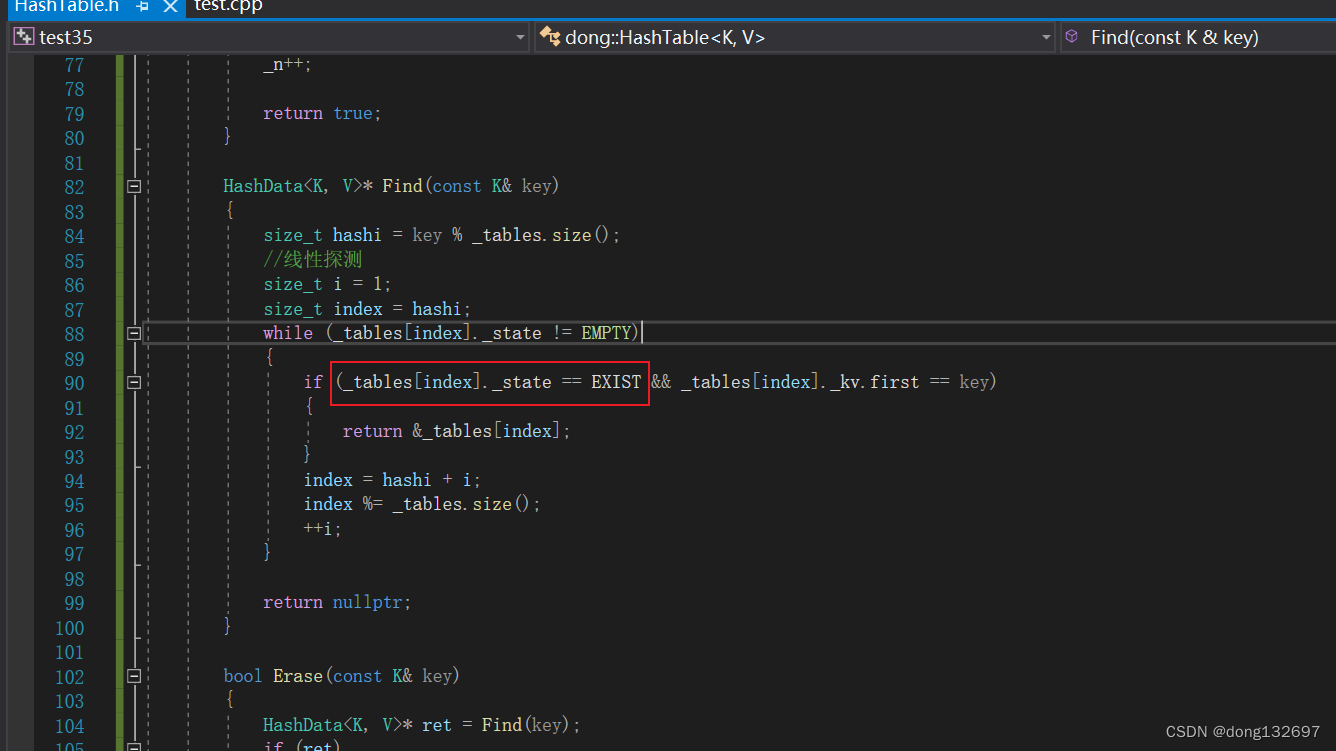The height and width of the screenshot is (751, 1336).
Task: Click '_kv.first == key' in the if condition
Action: (x=910, y=382)
